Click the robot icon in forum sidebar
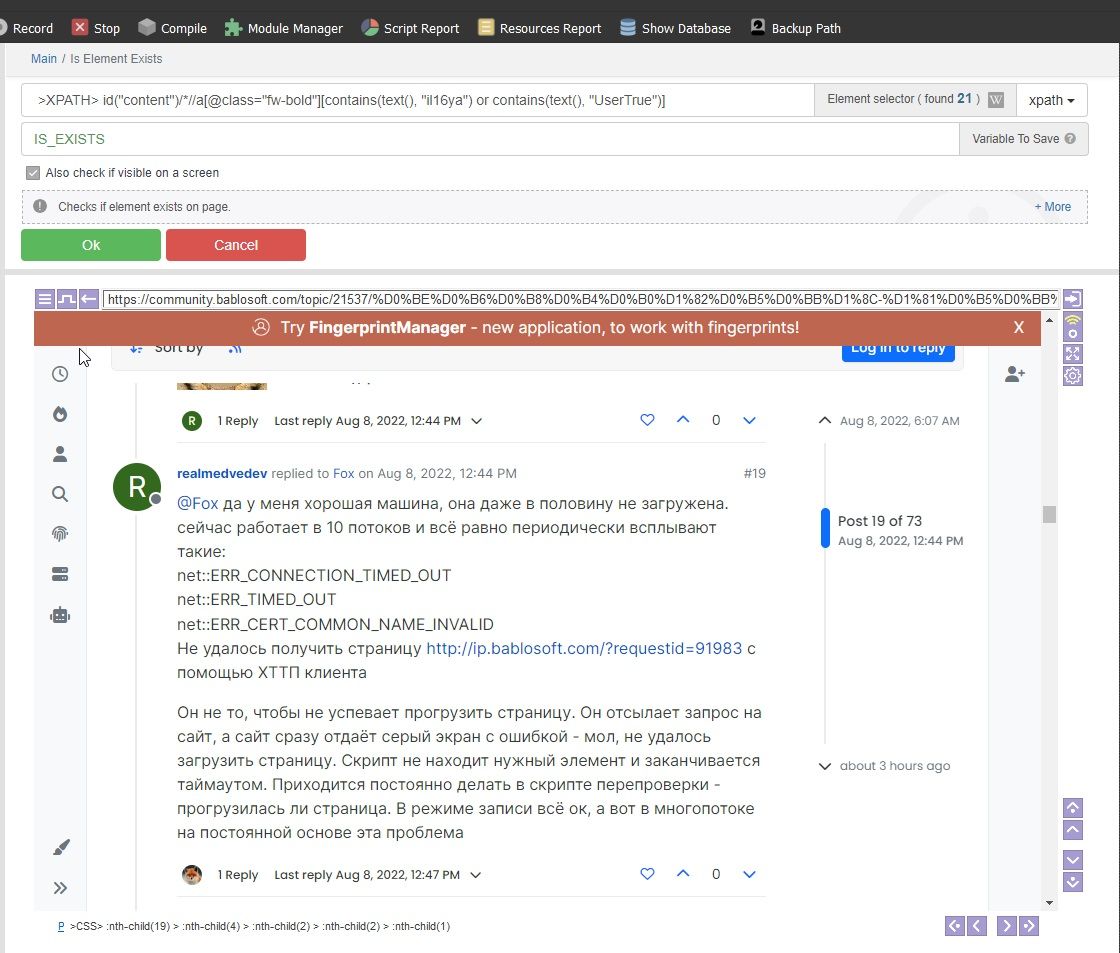The height and width of the screenshot is (953, 1120). pos(60,615)
